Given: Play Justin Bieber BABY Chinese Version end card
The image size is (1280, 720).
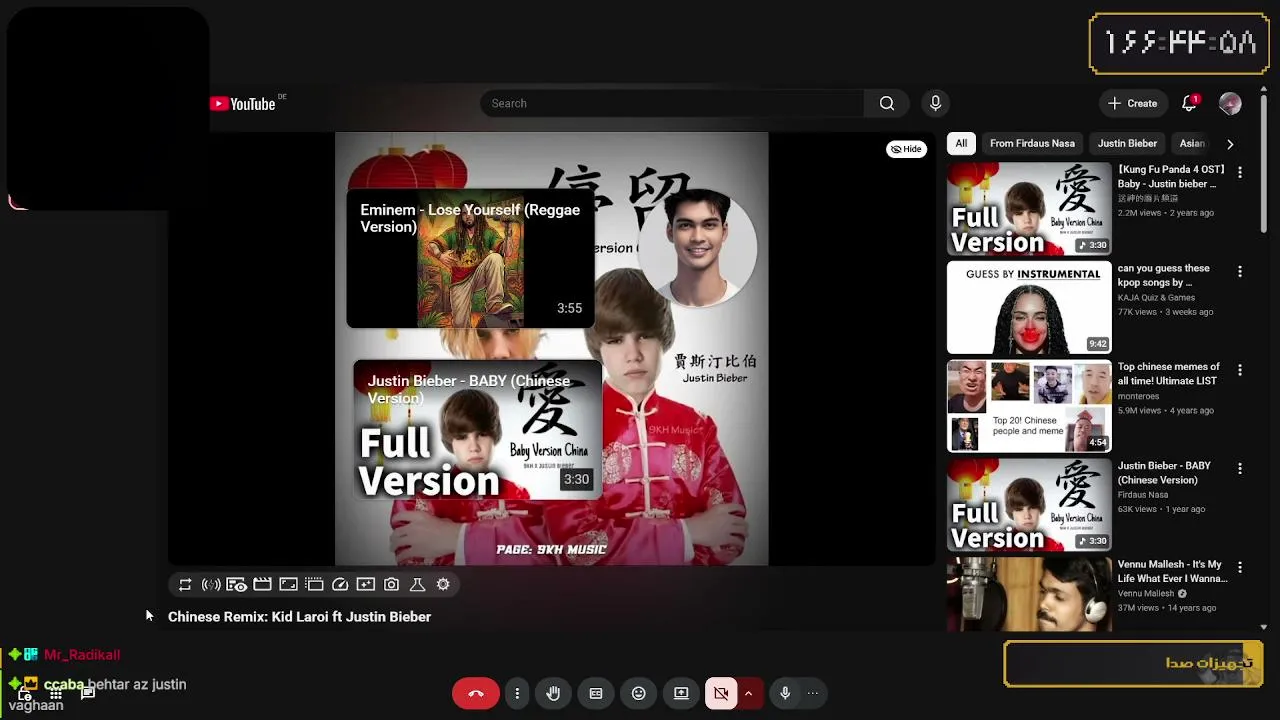Looking at the screenshot, I should coord(477,430).
